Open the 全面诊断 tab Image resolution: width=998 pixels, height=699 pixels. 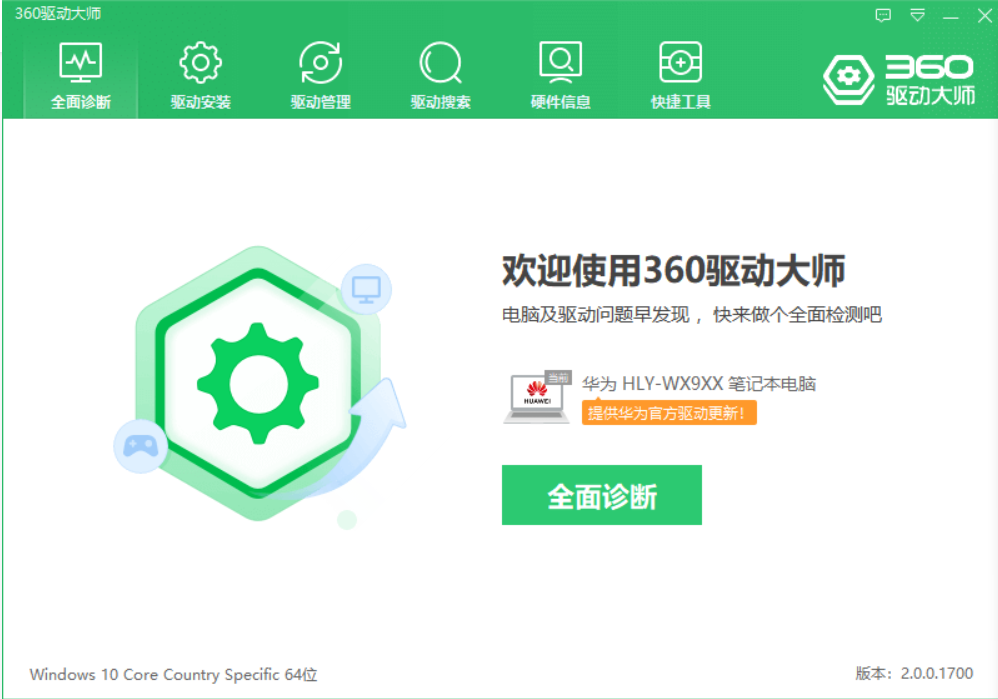pos(81,76)
